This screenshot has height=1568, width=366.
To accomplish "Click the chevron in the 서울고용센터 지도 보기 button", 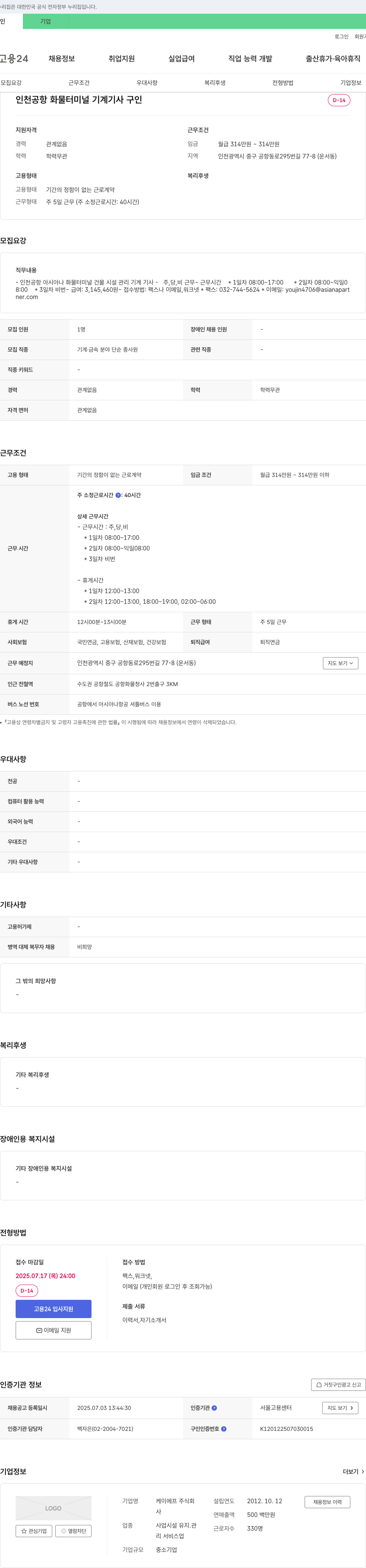I will click(352, 1408).
